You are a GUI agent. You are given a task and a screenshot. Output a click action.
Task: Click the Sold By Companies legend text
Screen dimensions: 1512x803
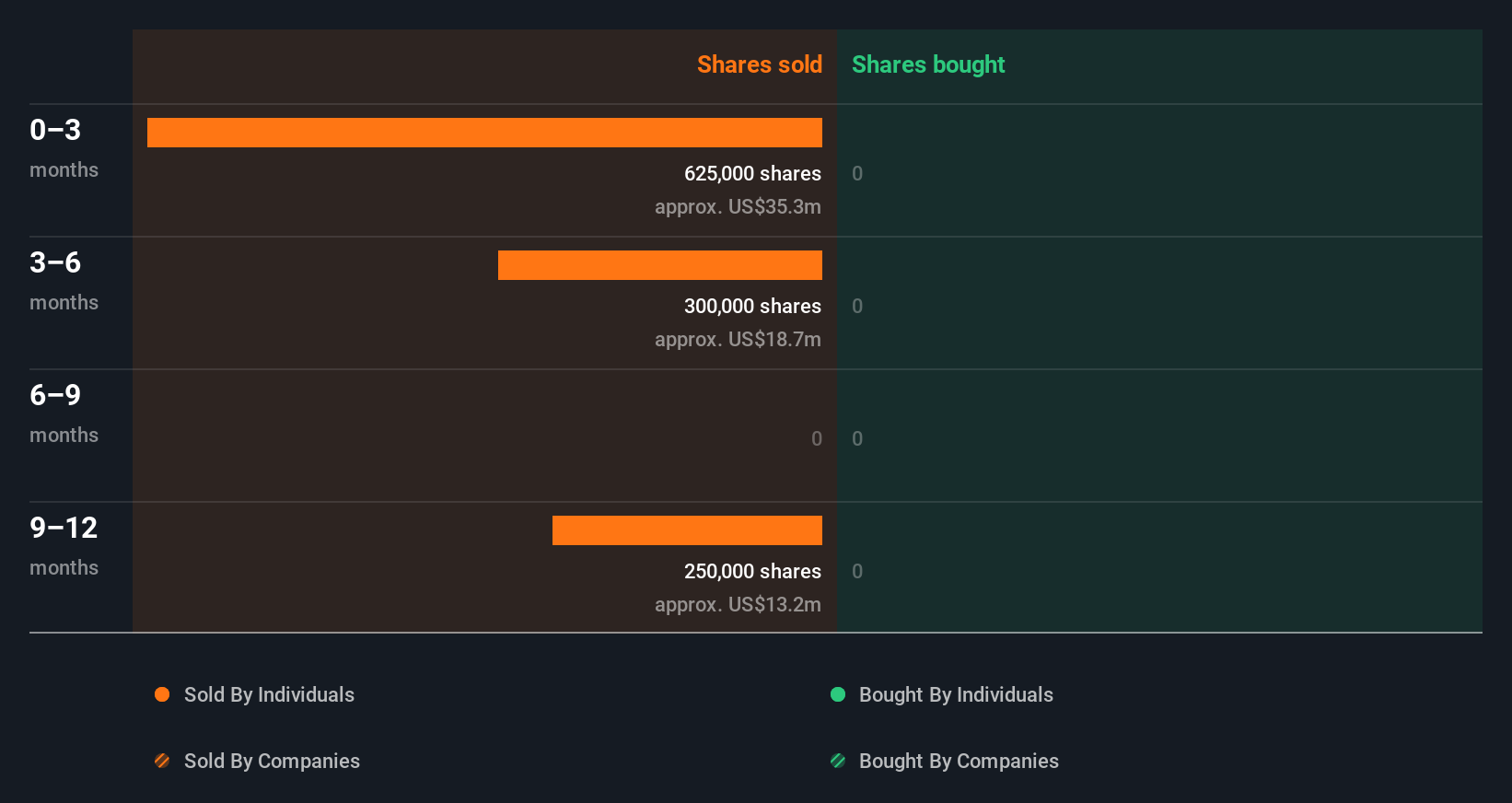[x=272, y=761]
